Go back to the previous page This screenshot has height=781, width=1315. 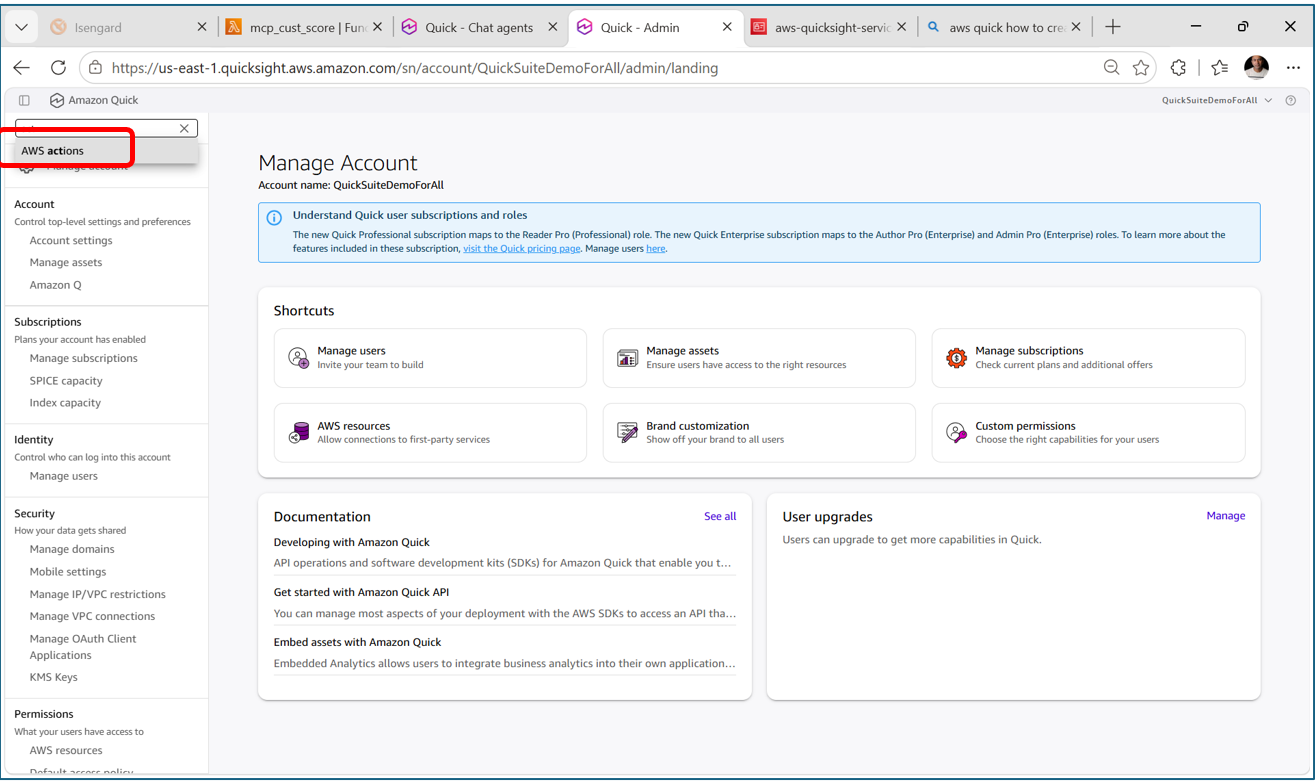click(x=22, y=68)
